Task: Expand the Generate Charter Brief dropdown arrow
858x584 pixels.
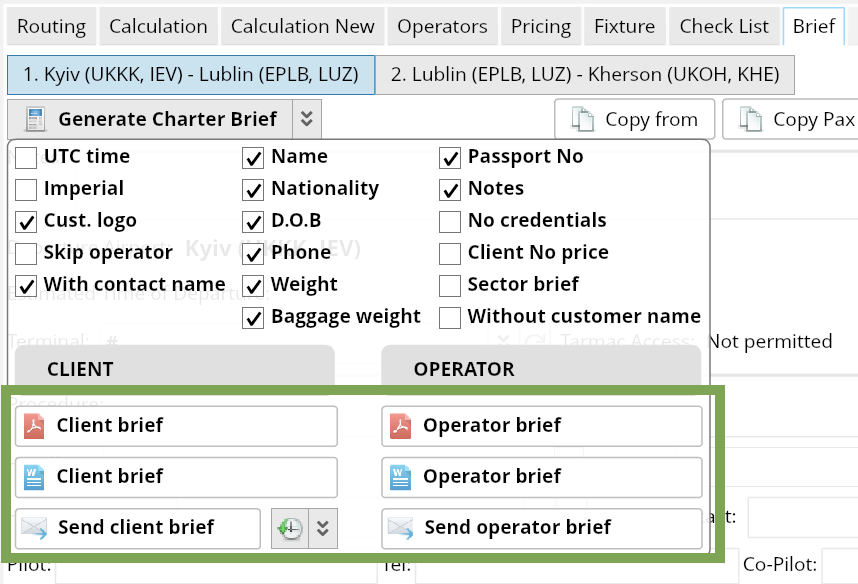Action: (x=307, y=120)
